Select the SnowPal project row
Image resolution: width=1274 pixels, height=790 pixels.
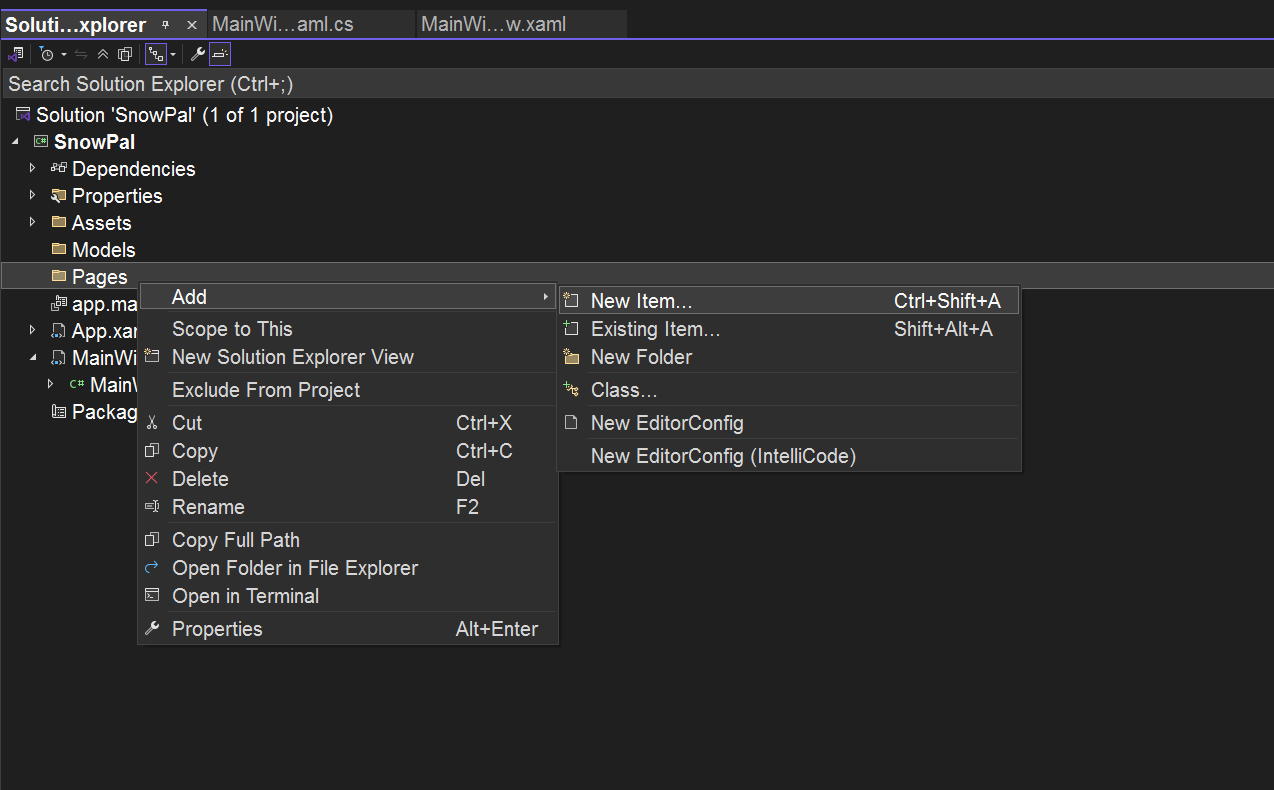(x=94, y=142)
